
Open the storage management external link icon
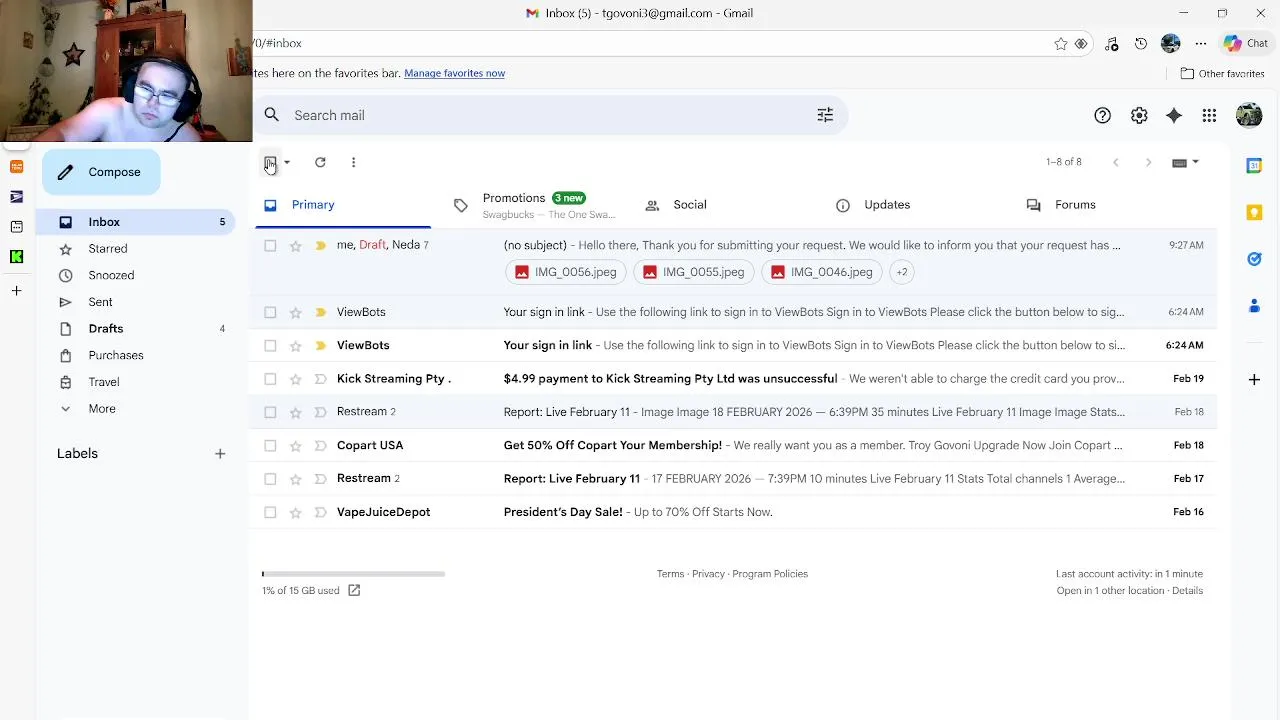point(354,591)
